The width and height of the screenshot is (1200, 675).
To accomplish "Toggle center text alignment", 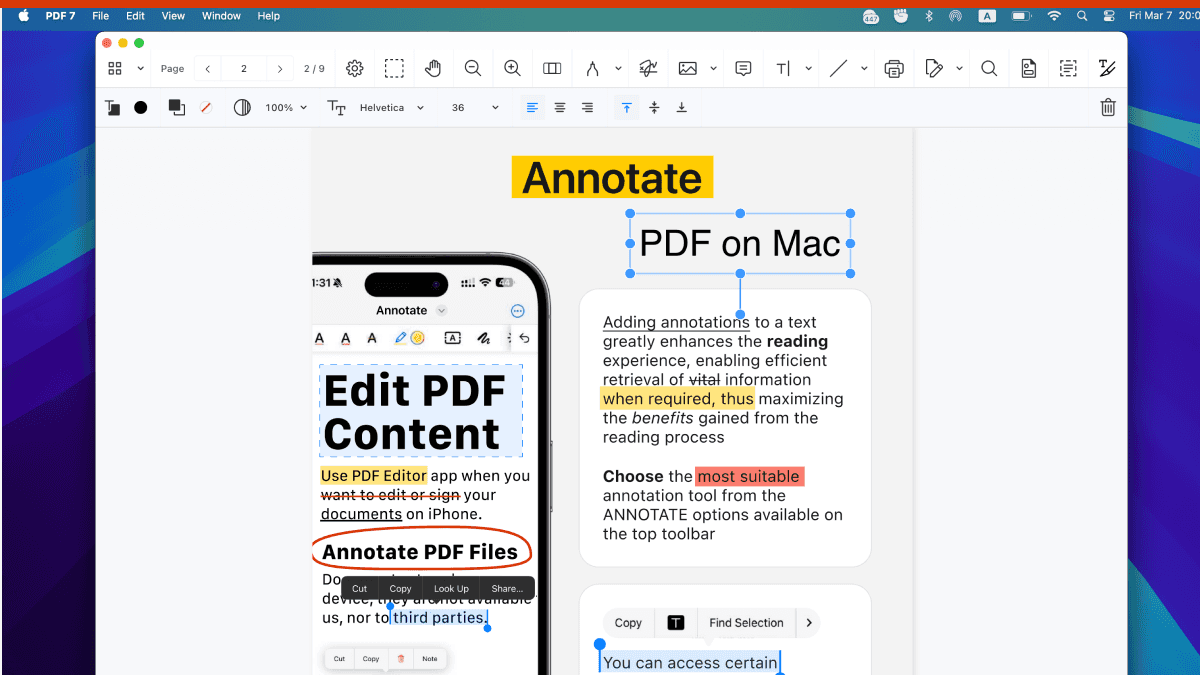I will pyautogui.click(x=560, y=107).
